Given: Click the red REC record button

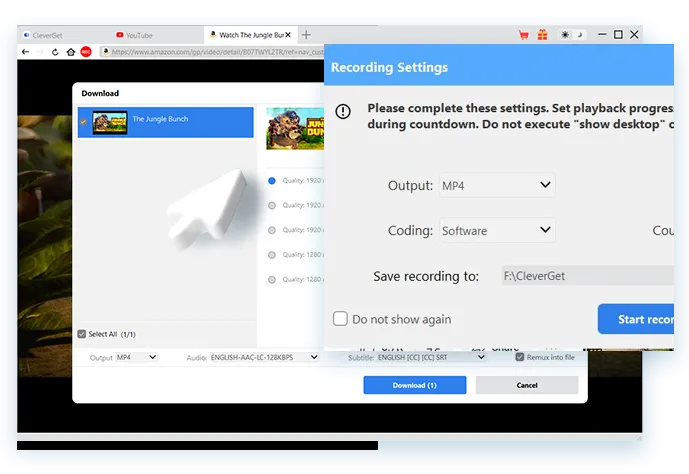Looking at the screenshot, I should point(86,52).
